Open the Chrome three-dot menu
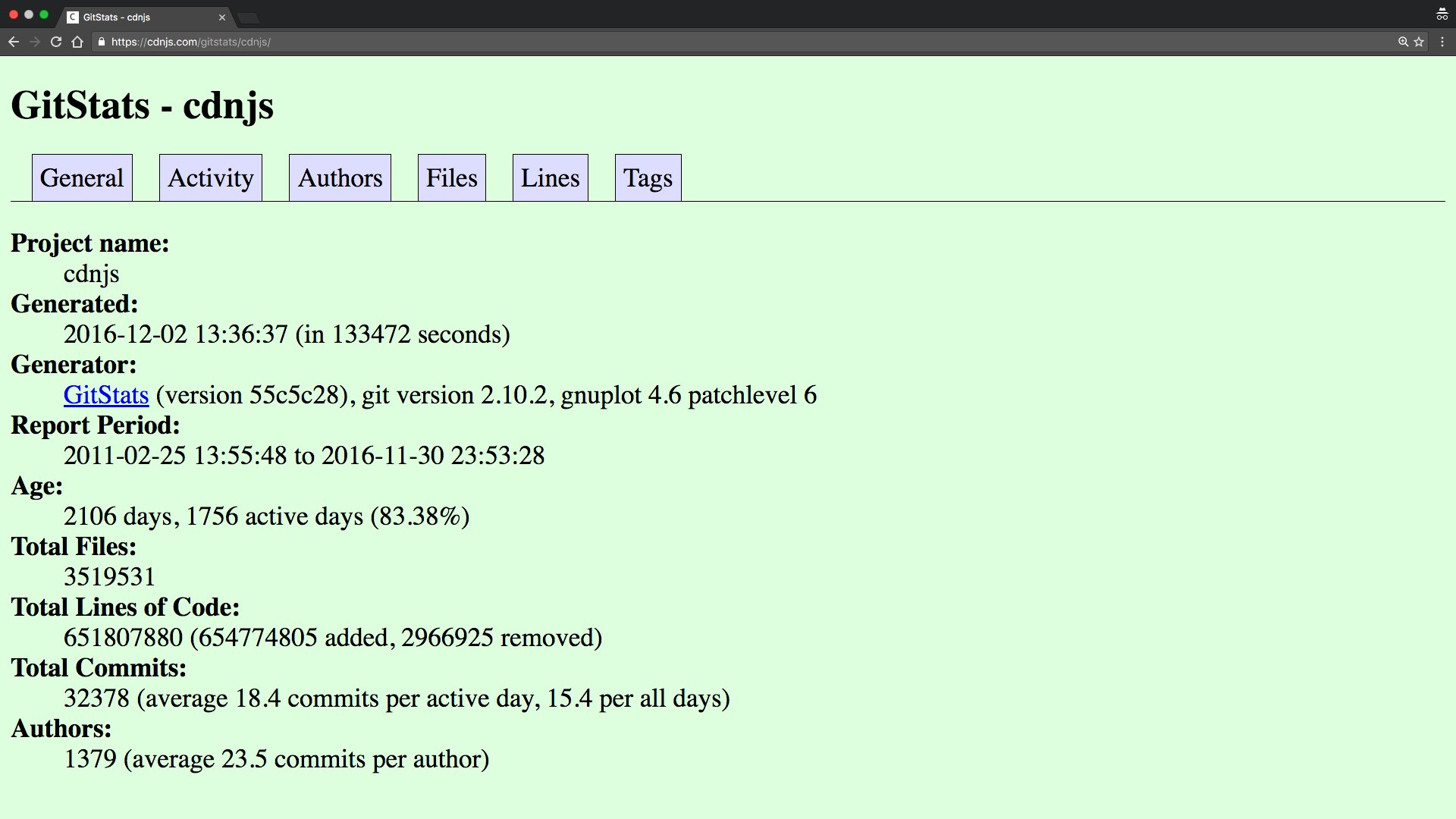Viewport: 1456px width, 819px height. [1442, 42]
